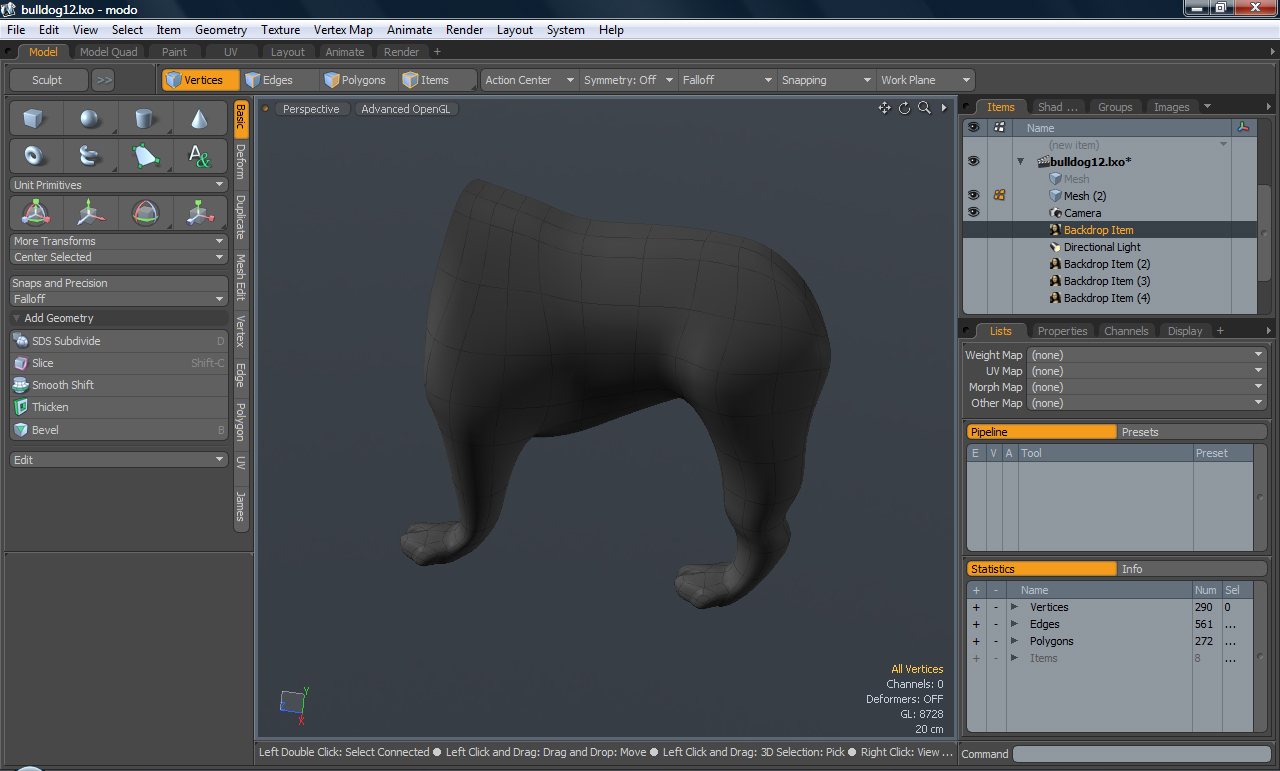Click the viewport rotate icon
The height and width of the screenshot is (771, 1280).
tap(905, 108)
